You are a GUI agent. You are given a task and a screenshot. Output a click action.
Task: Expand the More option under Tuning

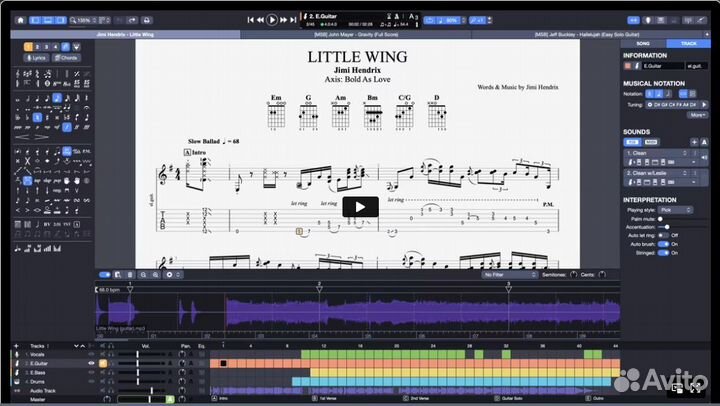pyautogui.click(x=697, y=114)
